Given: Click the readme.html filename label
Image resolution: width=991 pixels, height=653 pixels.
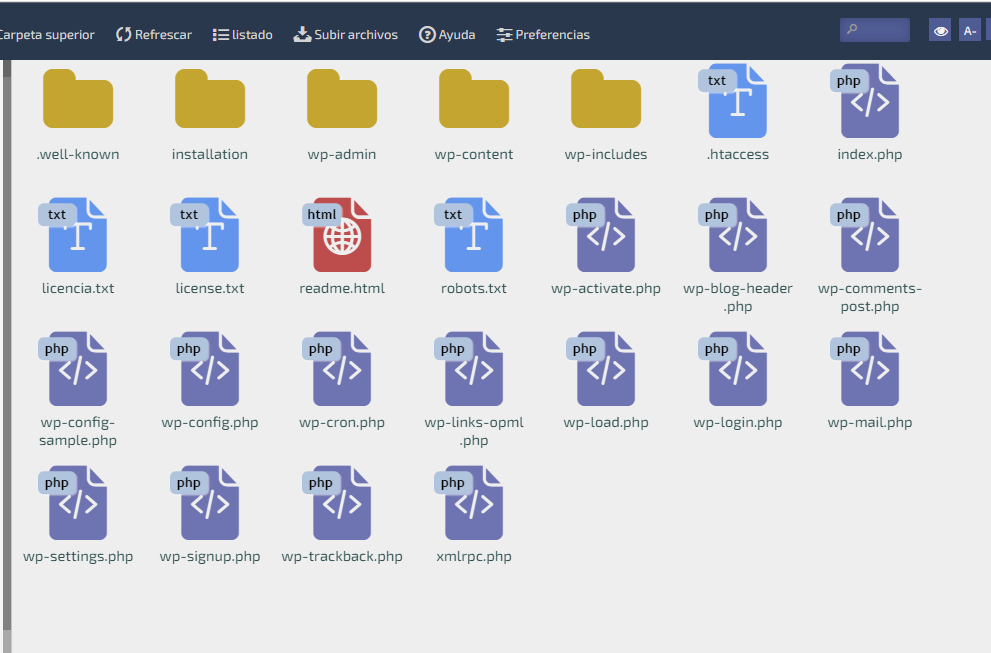Looking at the screenshot, I should coord(342,288).
